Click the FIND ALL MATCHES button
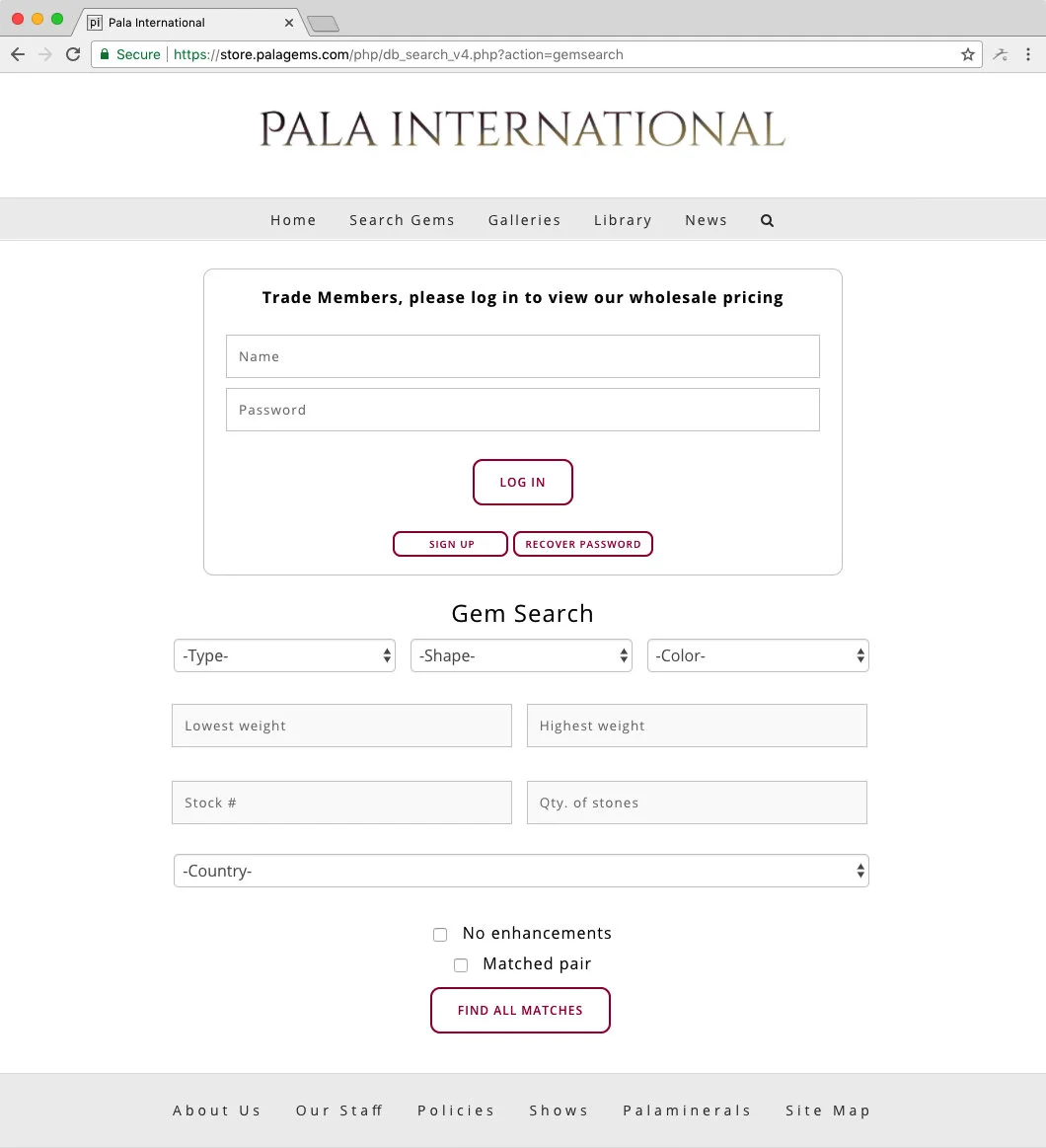Screen dimensions: 1046x1148 (x=520, y=1011)
